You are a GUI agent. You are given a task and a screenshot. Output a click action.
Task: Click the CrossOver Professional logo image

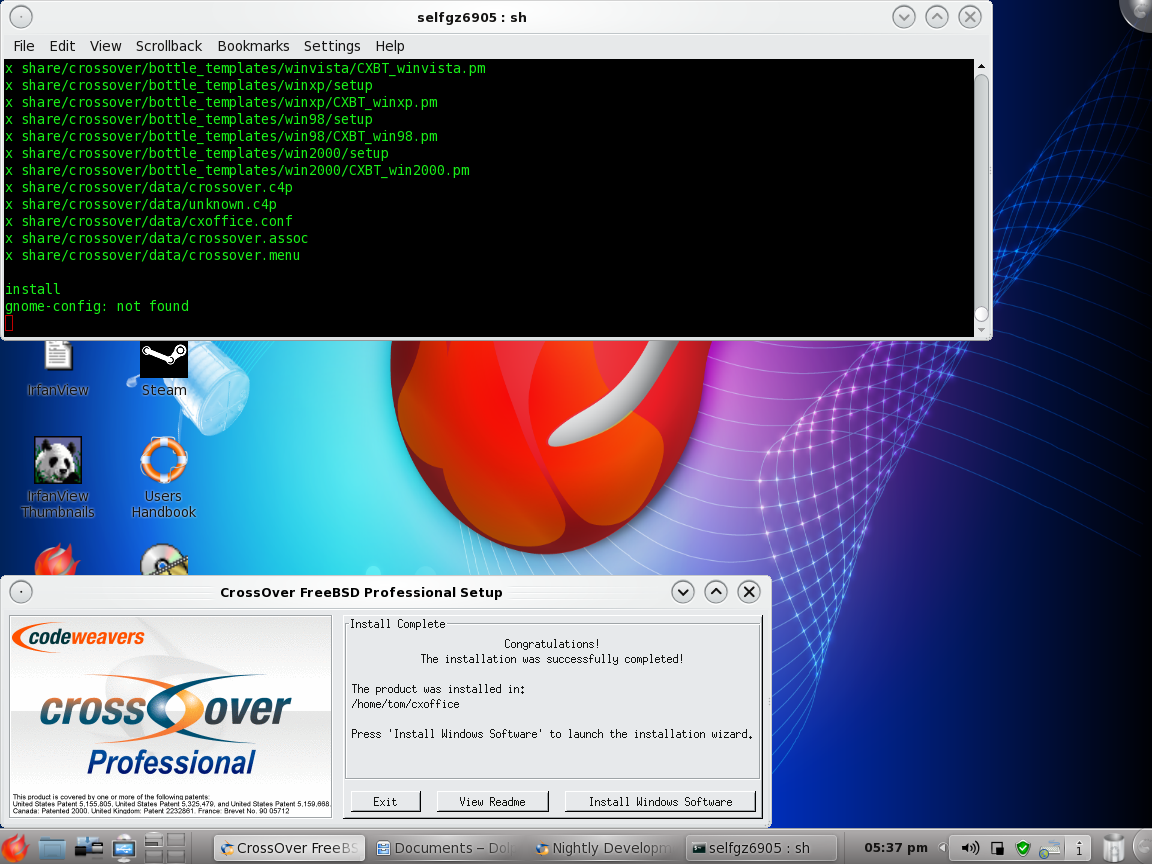pos(170,716)
